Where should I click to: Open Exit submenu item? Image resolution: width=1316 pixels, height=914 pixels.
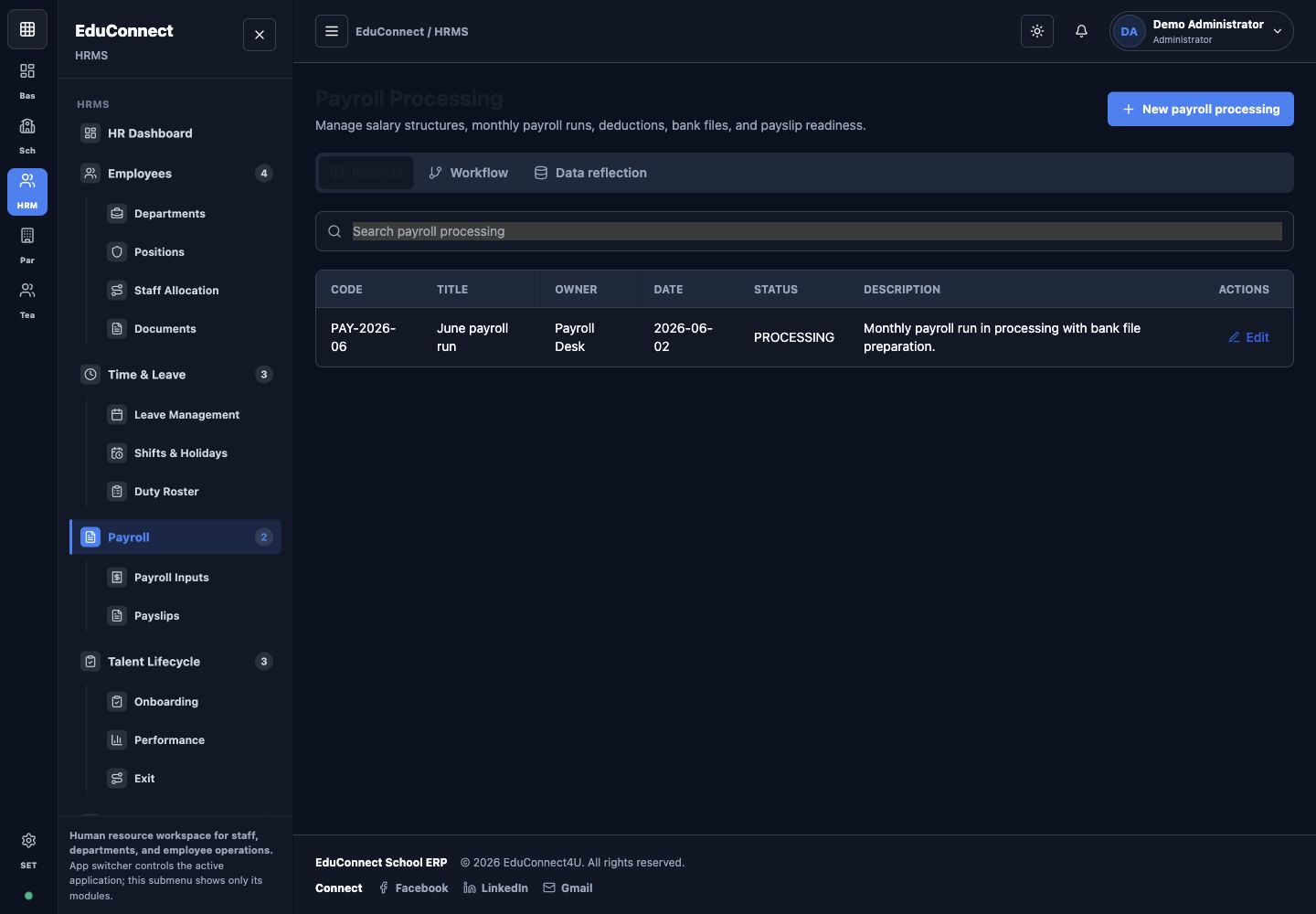tap(189, 779)
